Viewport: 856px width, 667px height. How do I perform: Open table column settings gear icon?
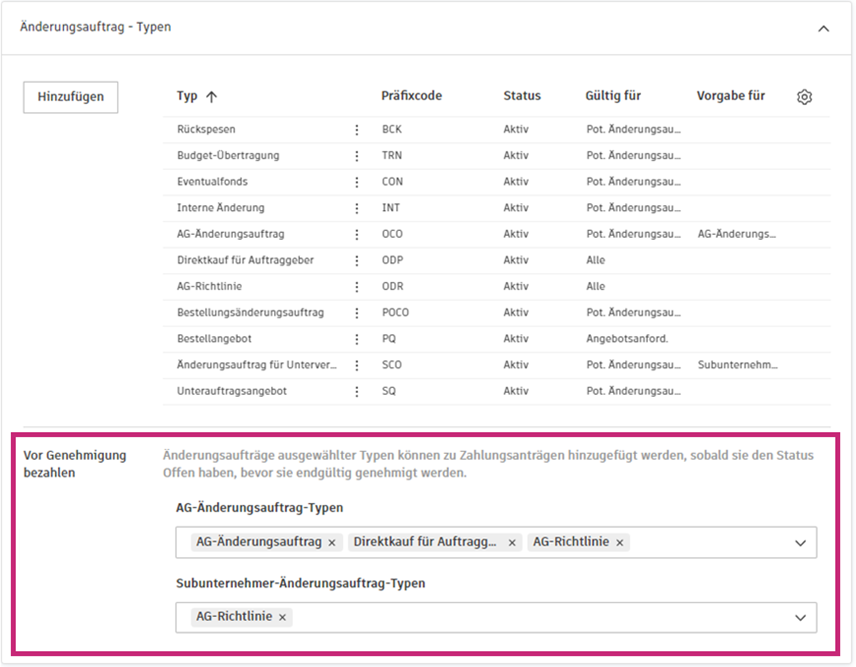(804, 97)
